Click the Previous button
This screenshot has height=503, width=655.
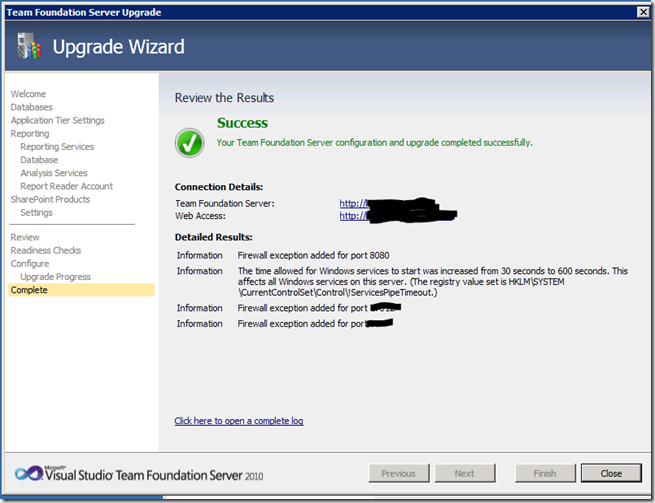[399, 473]
